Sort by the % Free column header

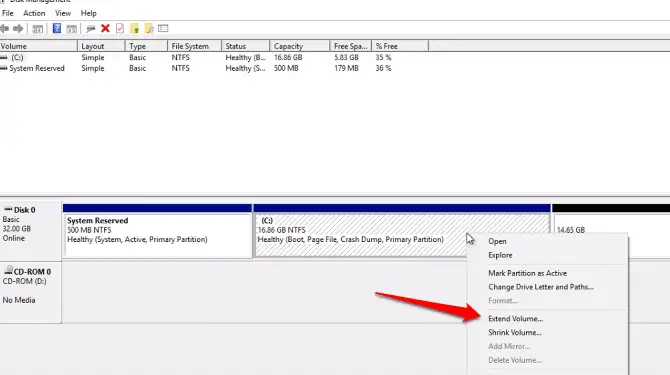[400, 46]
